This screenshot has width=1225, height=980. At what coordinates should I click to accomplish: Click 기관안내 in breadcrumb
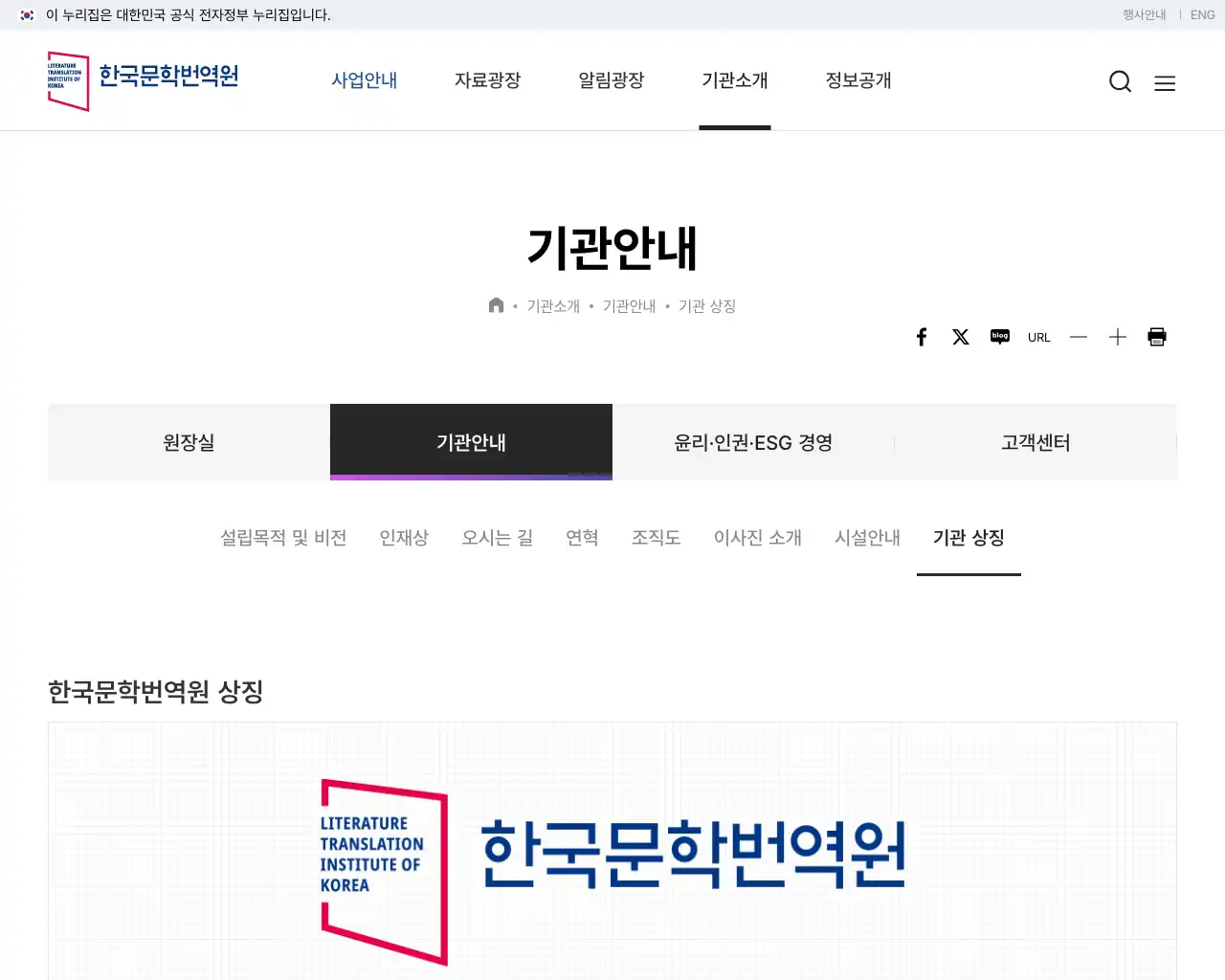click(629, 306)
